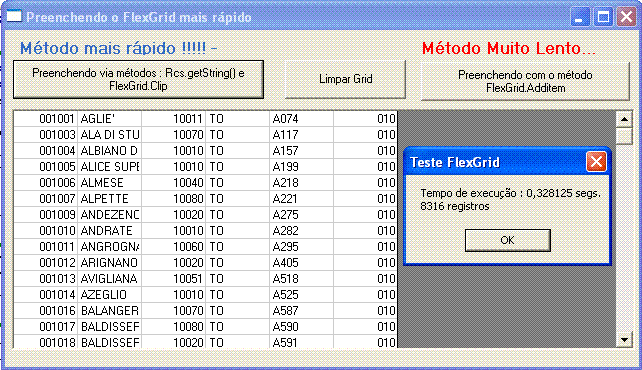Viewport: 642px width, 370px height.
Task: Select cell 001003
Action: (x=46, y=135)
